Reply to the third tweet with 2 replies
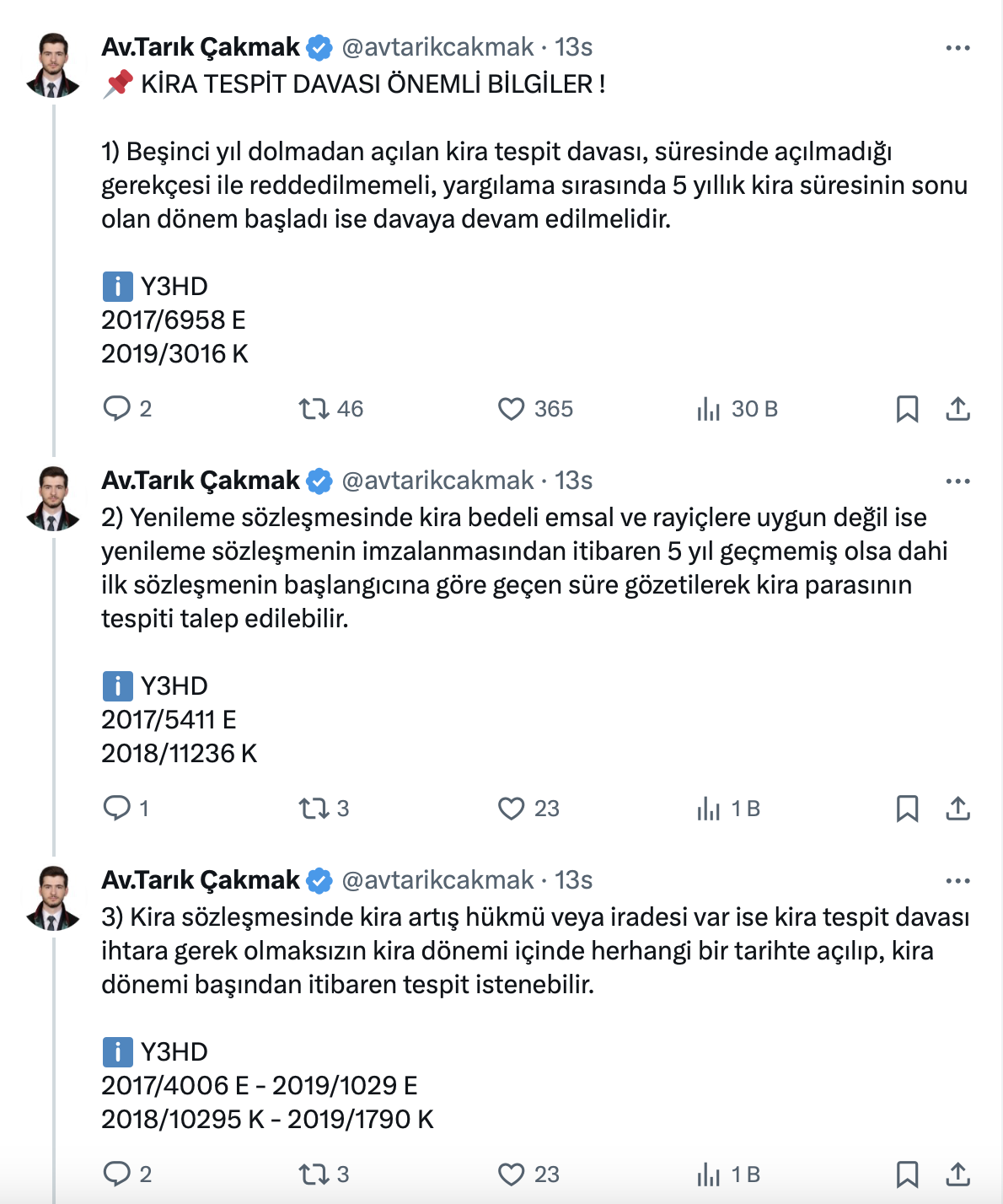Viewport: 1003px width, 1204px height. pyautogui.click(x=116, y=1174)
